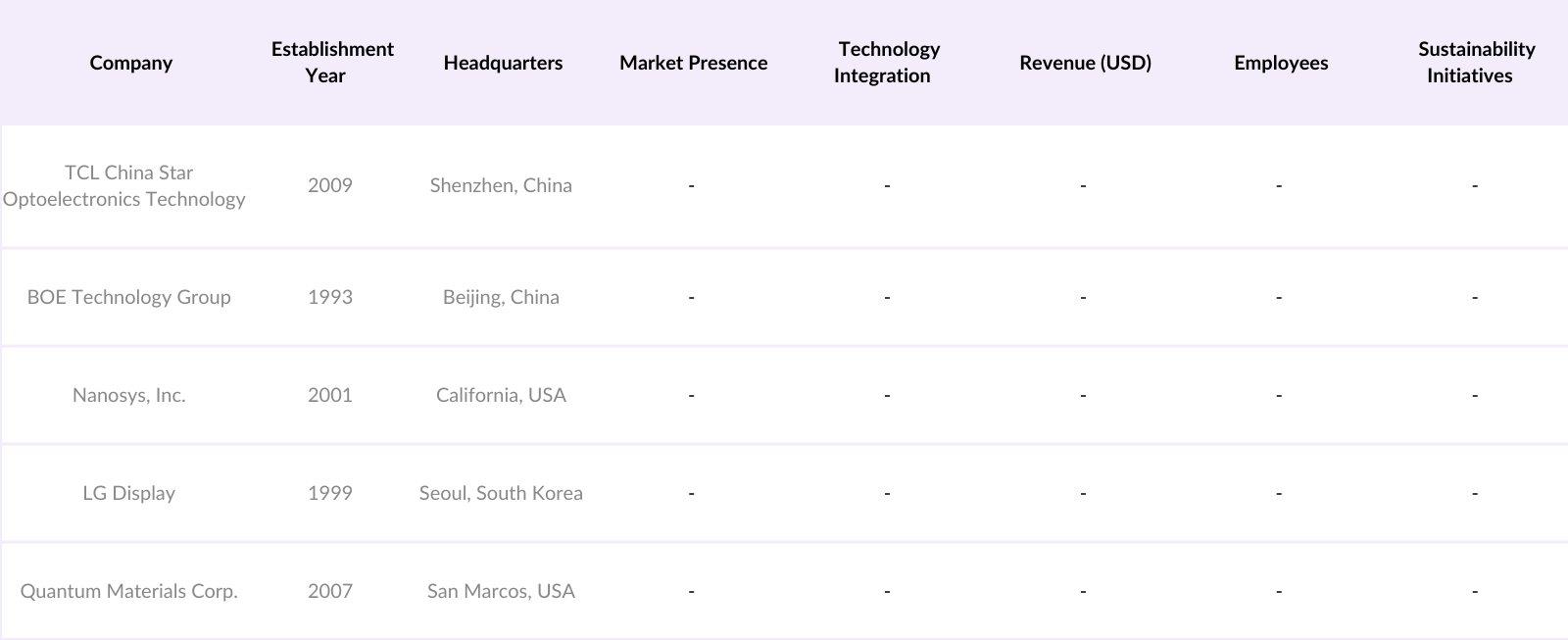Select Quantum Materials Corp. company cell
This screenshot has width=1568, height=640.
[128, 591]
